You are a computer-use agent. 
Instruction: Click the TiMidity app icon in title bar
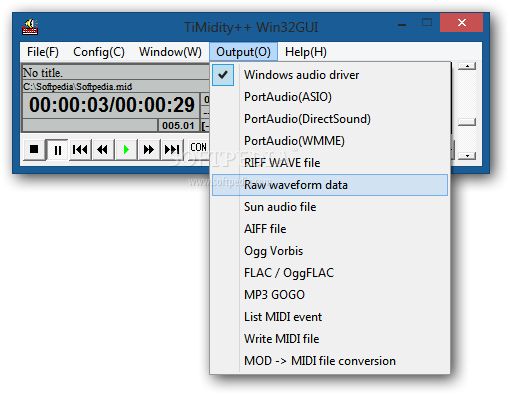[x=30, y=27]
